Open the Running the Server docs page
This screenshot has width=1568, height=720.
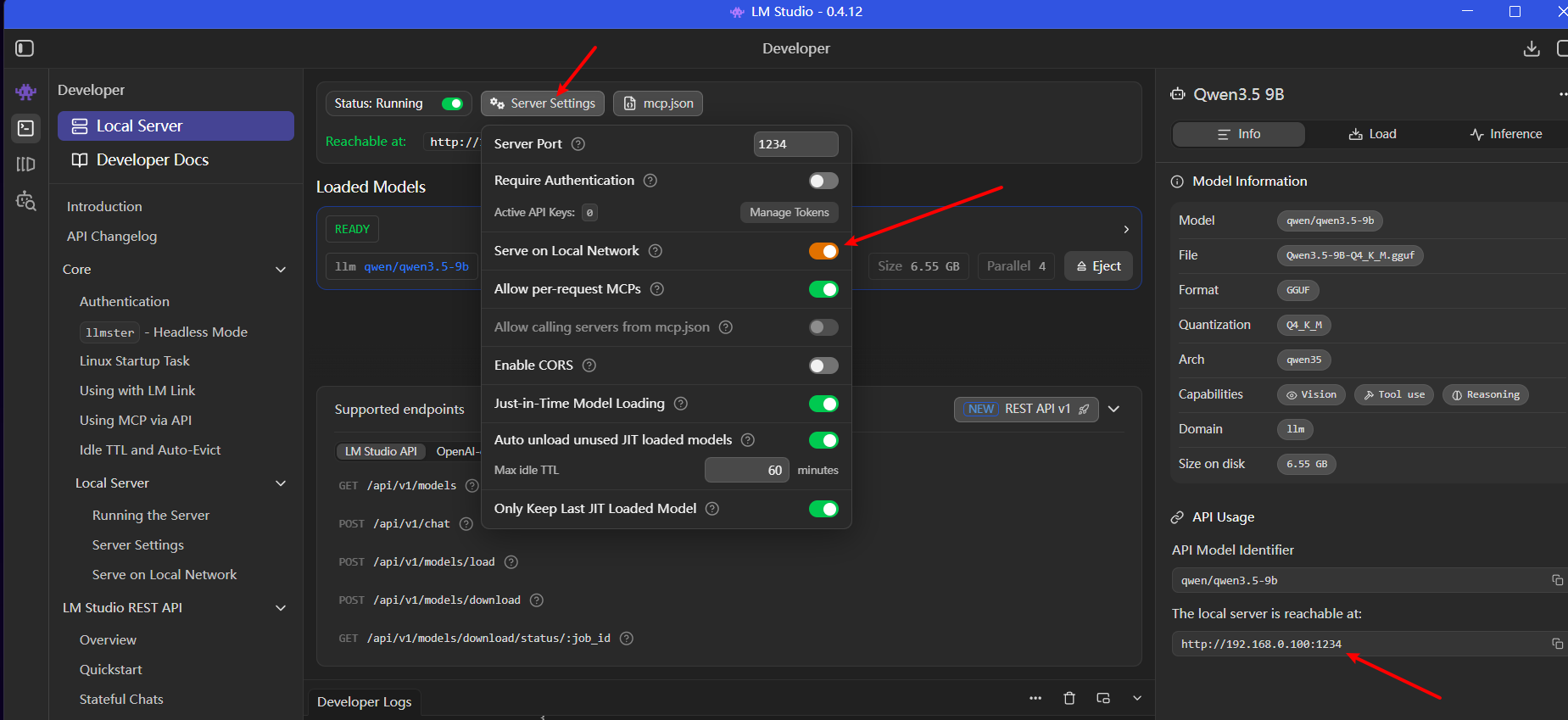pos(151,516)
